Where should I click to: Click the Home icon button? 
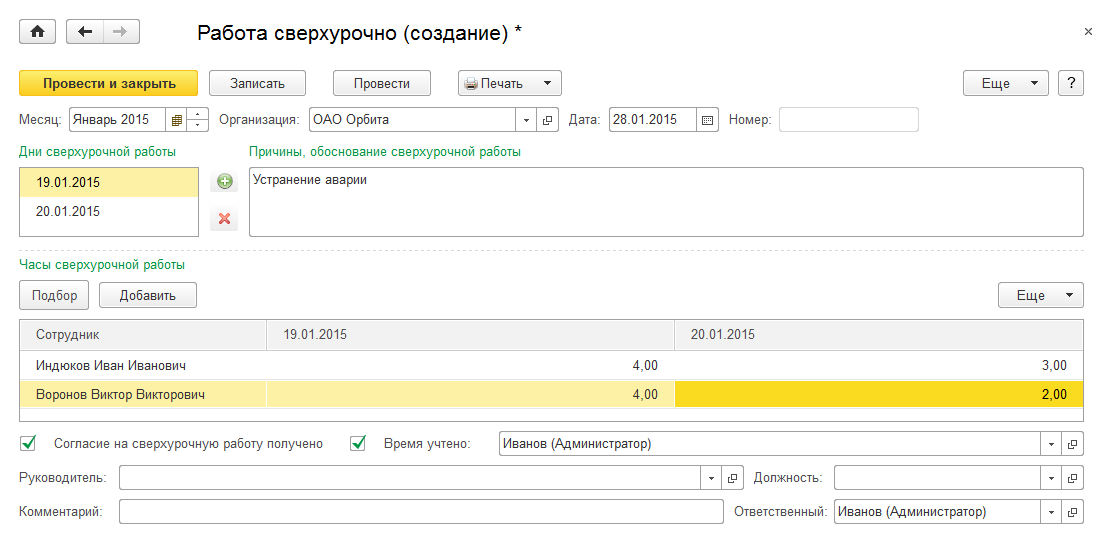[38, 32]
